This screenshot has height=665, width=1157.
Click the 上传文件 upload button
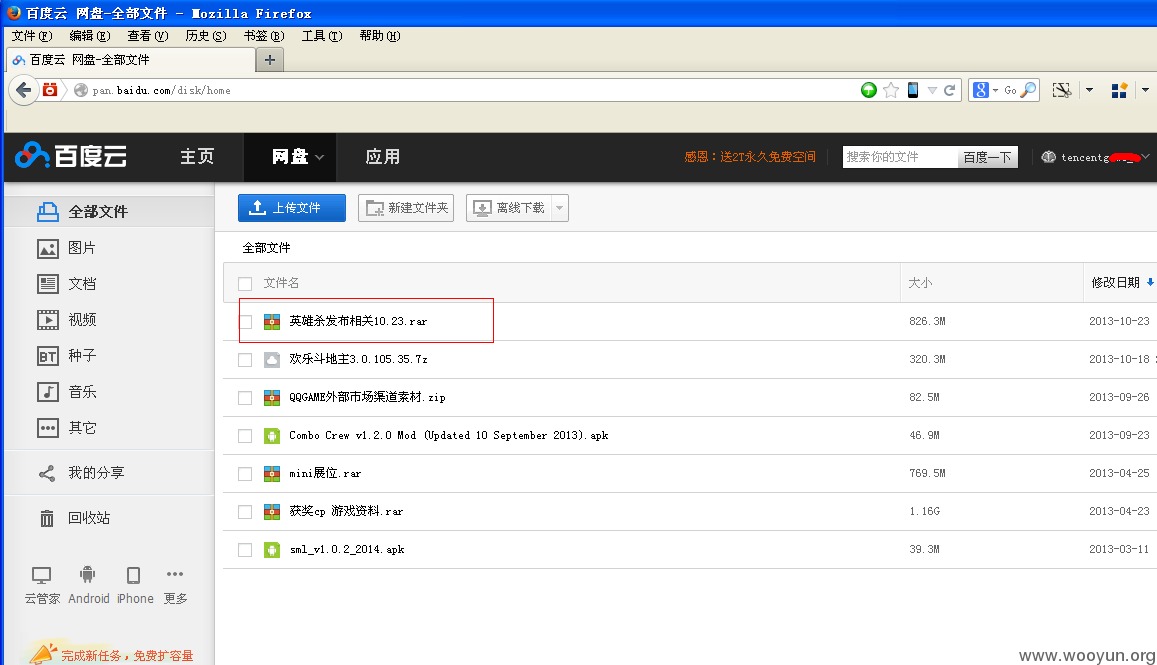pyautogui.click(x=291, y=208)
